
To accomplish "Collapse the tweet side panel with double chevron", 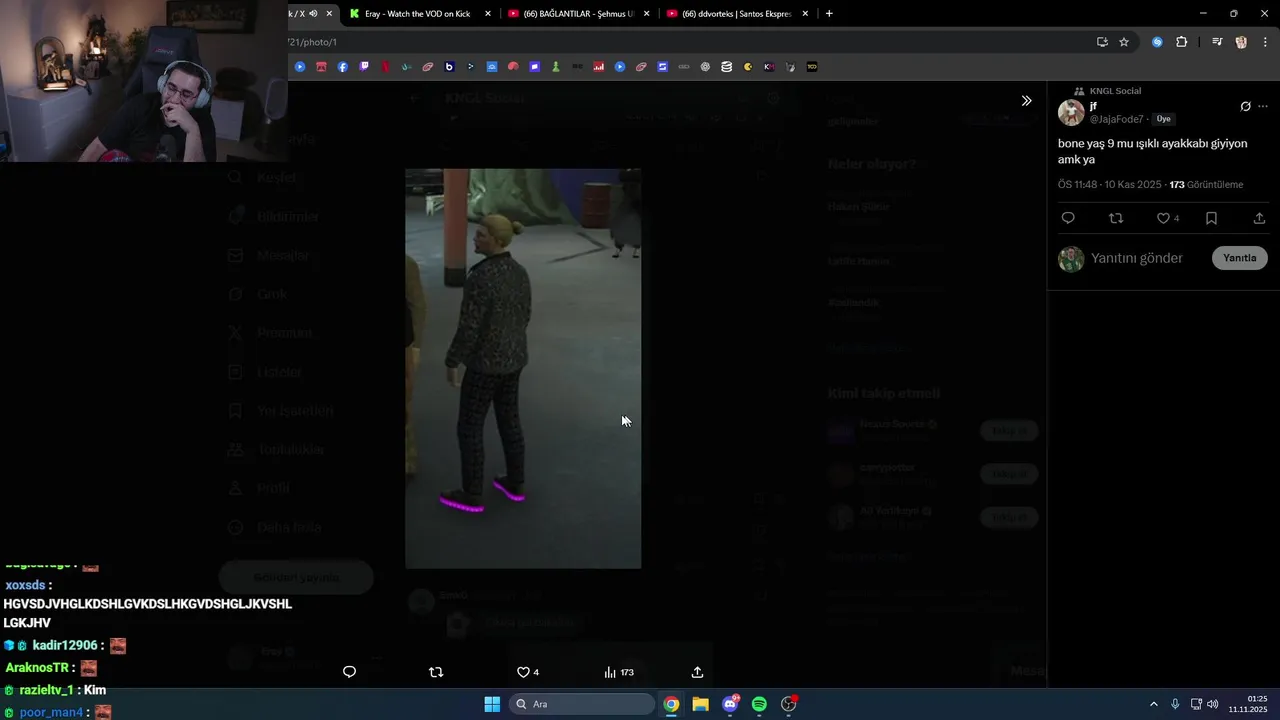I will (1026, 101).
